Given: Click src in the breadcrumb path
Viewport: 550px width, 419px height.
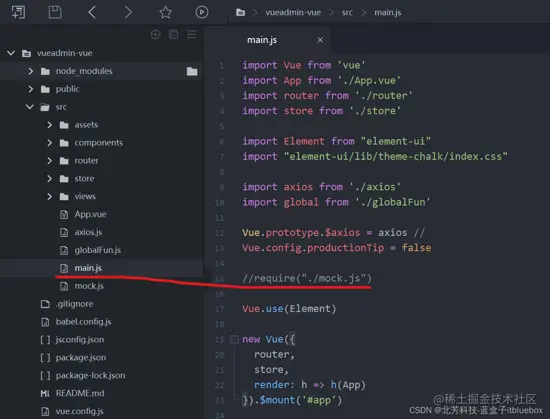Looking at the screenshot, I should point(347,13).
